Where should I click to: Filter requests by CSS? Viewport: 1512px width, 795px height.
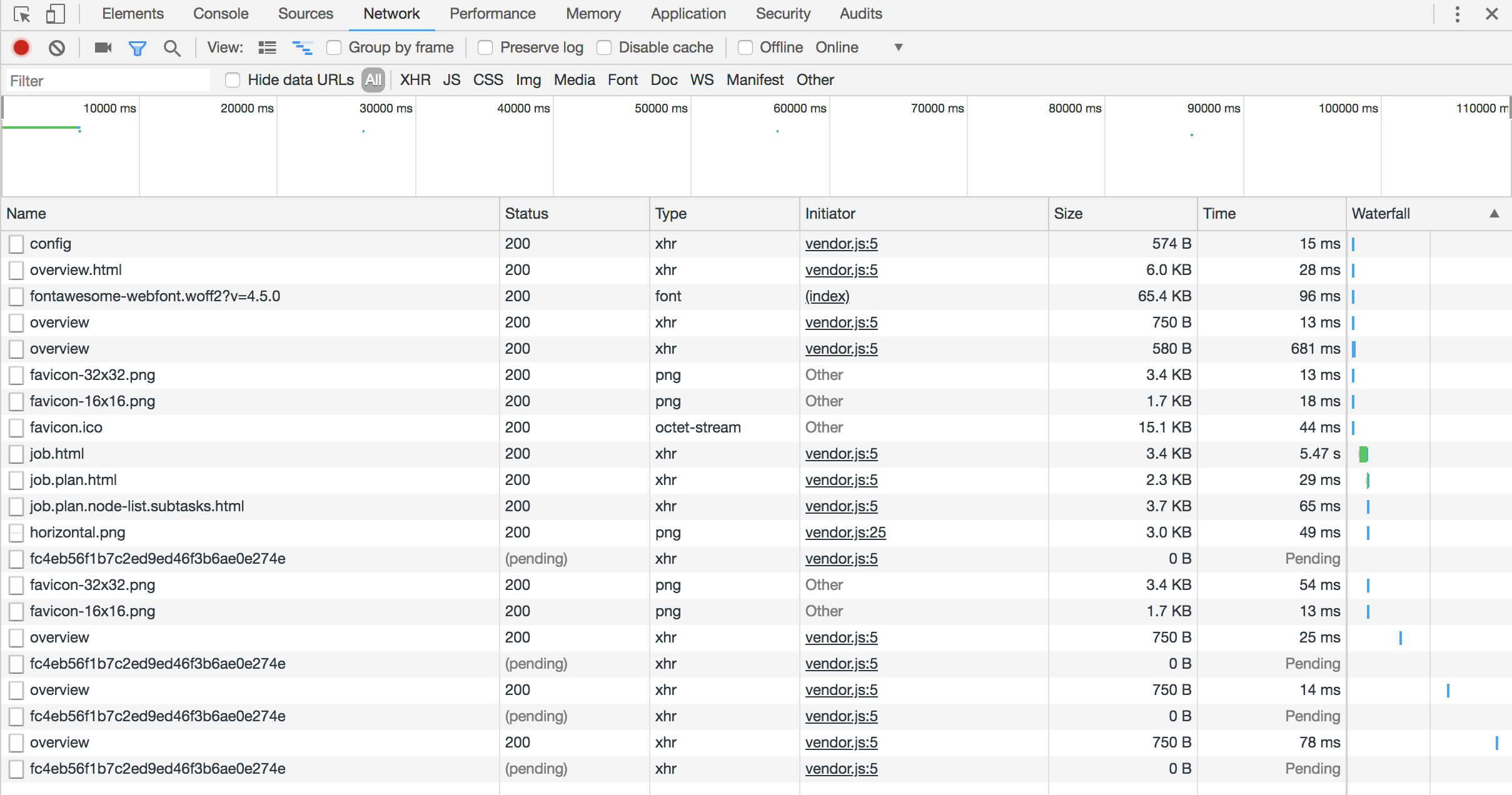(488, 80)
